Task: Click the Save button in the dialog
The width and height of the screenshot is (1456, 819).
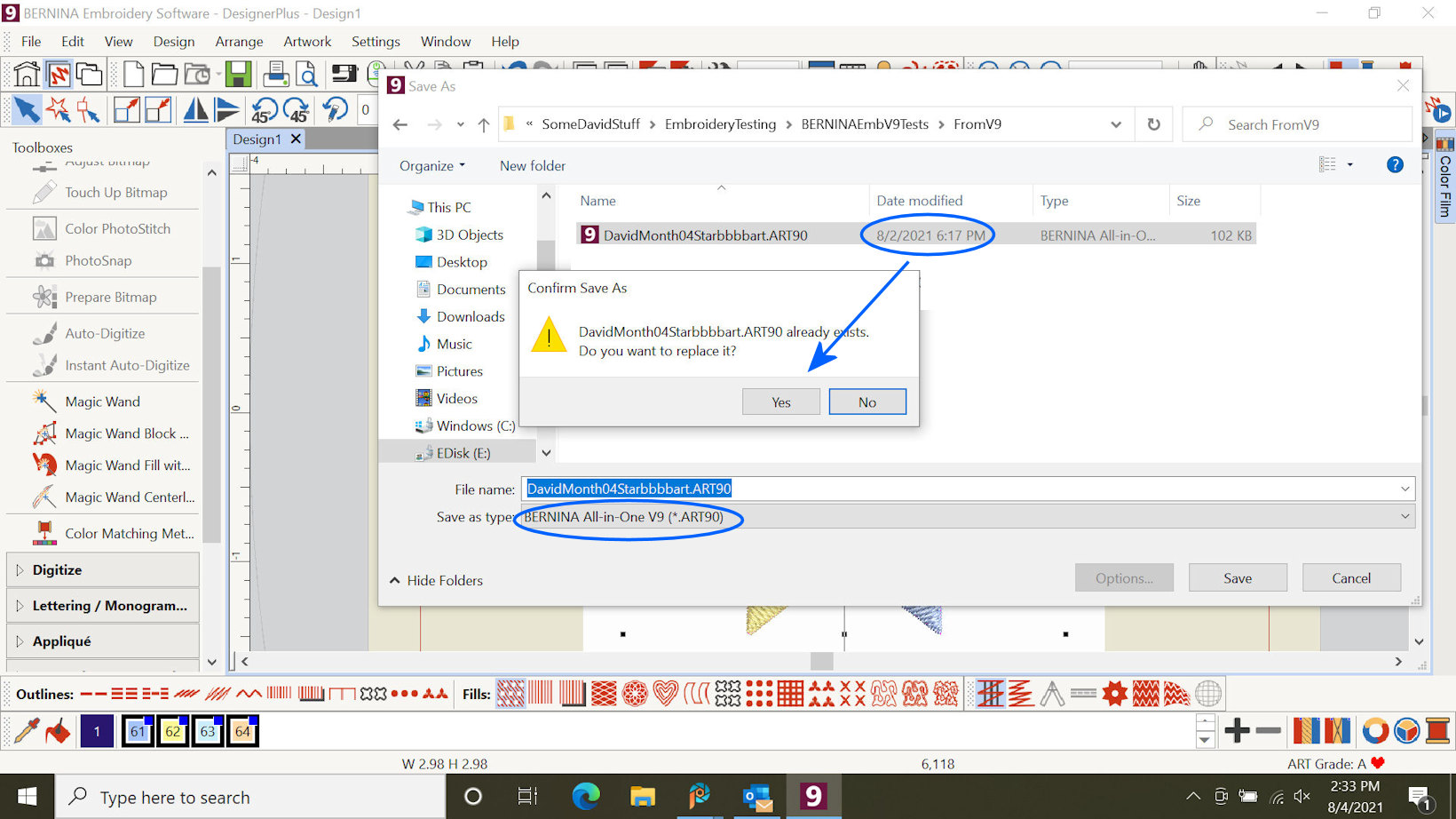Action: click(1238, 578)
